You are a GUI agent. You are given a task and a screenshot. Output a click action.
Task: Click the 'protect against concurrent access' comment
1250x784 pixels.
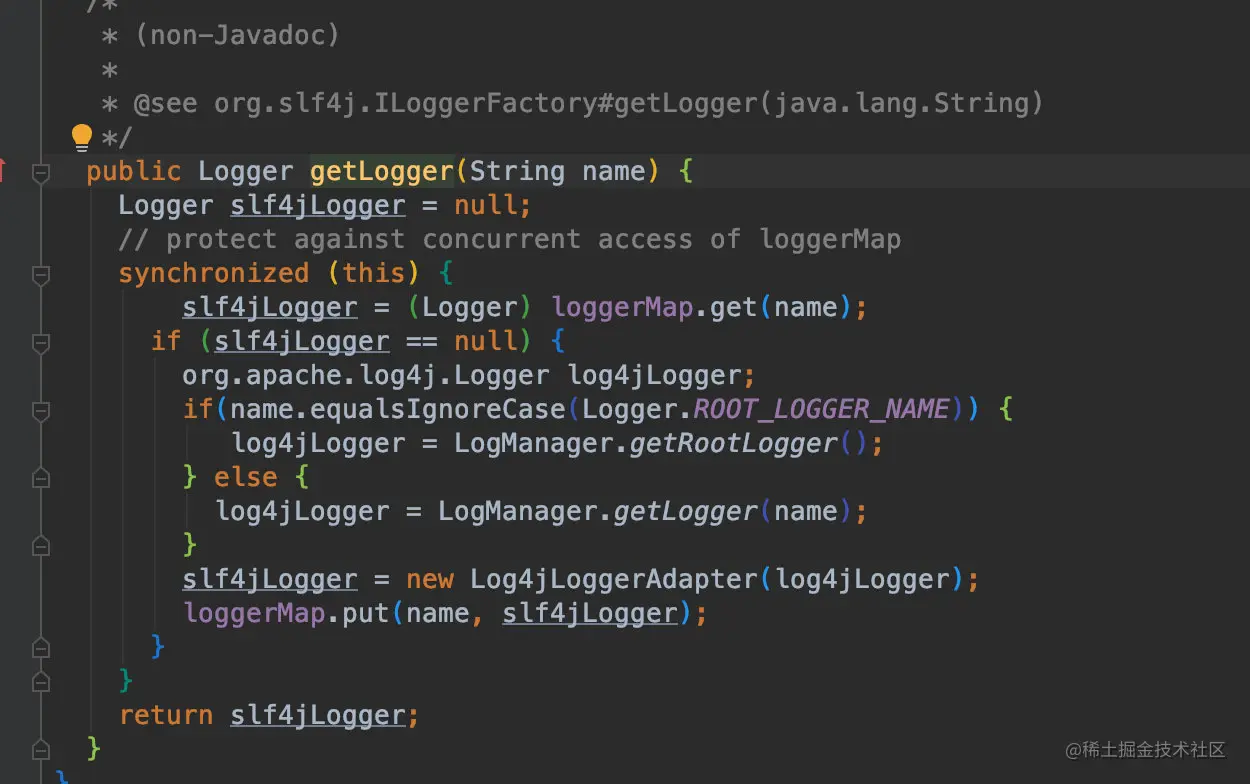tap(509, 240)
